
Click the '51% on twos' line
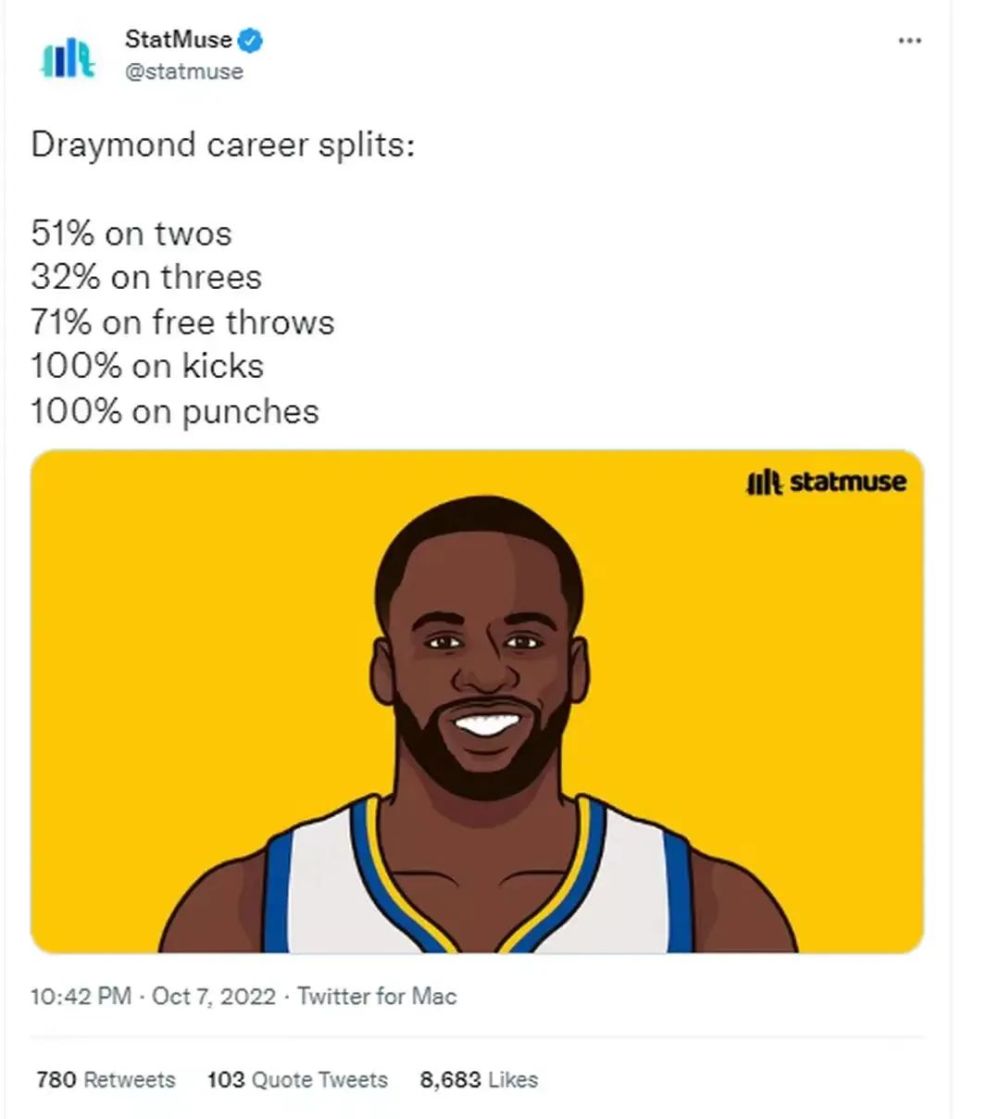click(x=131, y=233)
